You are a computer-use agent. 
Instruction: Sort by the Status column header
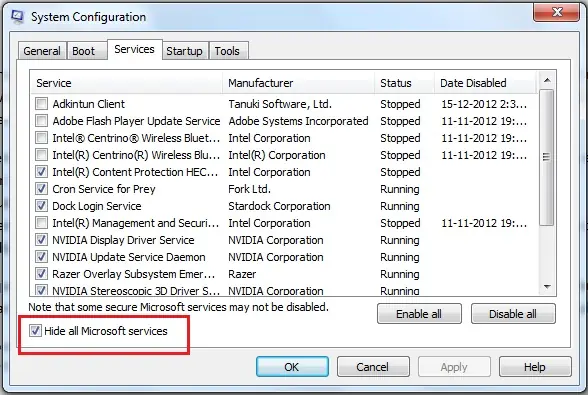coord(404,83)
